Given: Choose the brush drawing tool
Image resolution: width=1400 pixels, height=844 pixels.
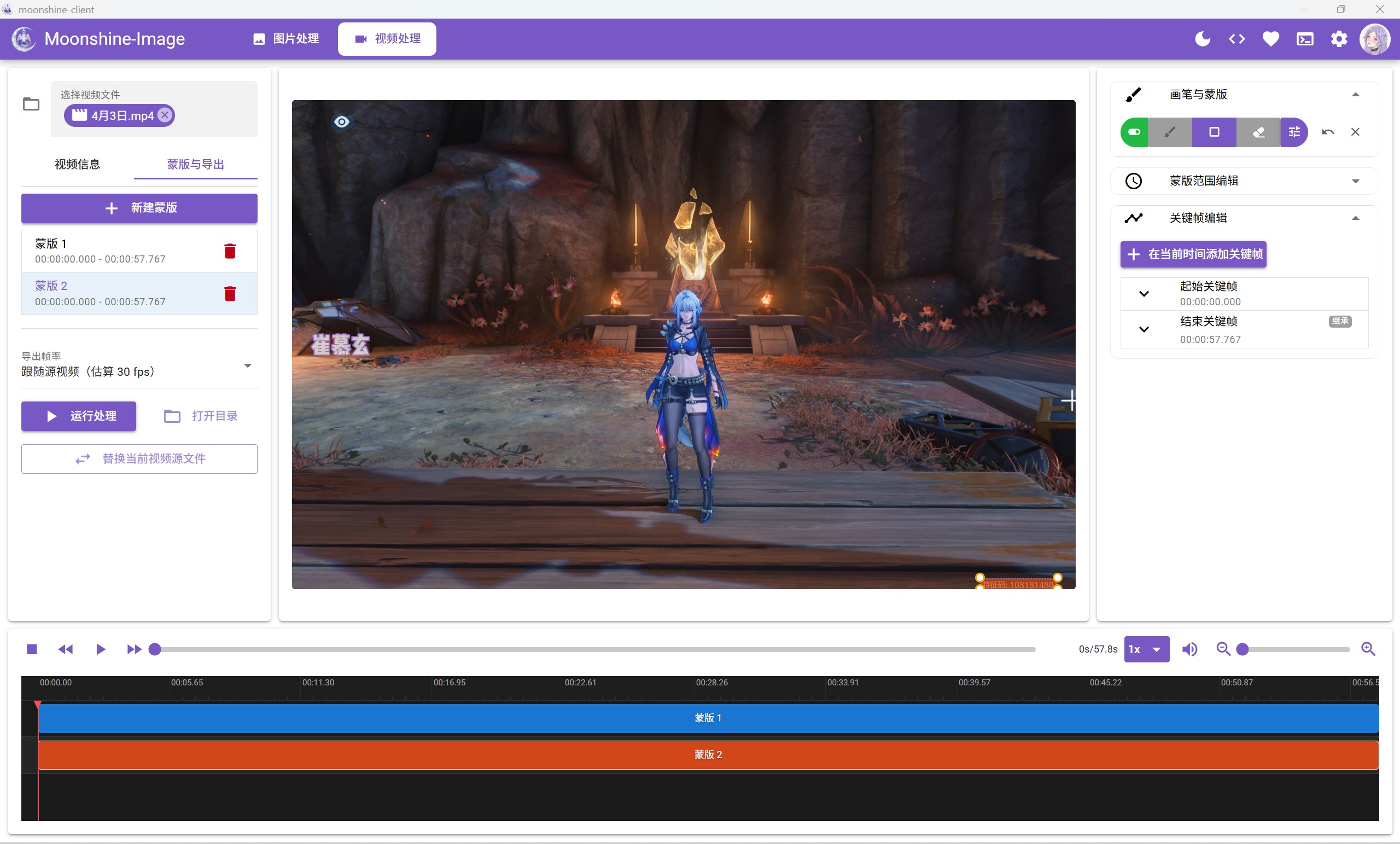Looking at the screenshot, I should pyautogui.click(x=1170, y=132).
